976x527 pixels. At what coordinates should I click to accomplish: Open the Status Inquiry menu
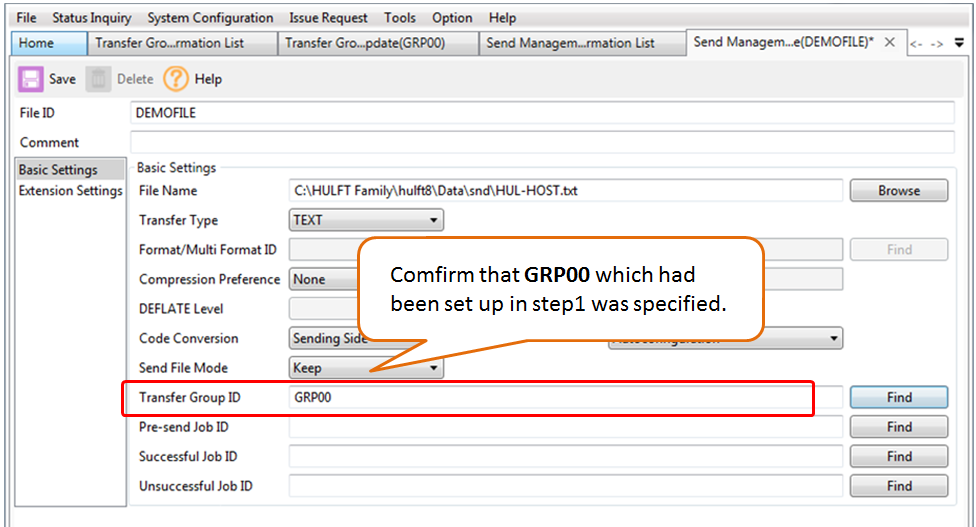tap(93, 18)
